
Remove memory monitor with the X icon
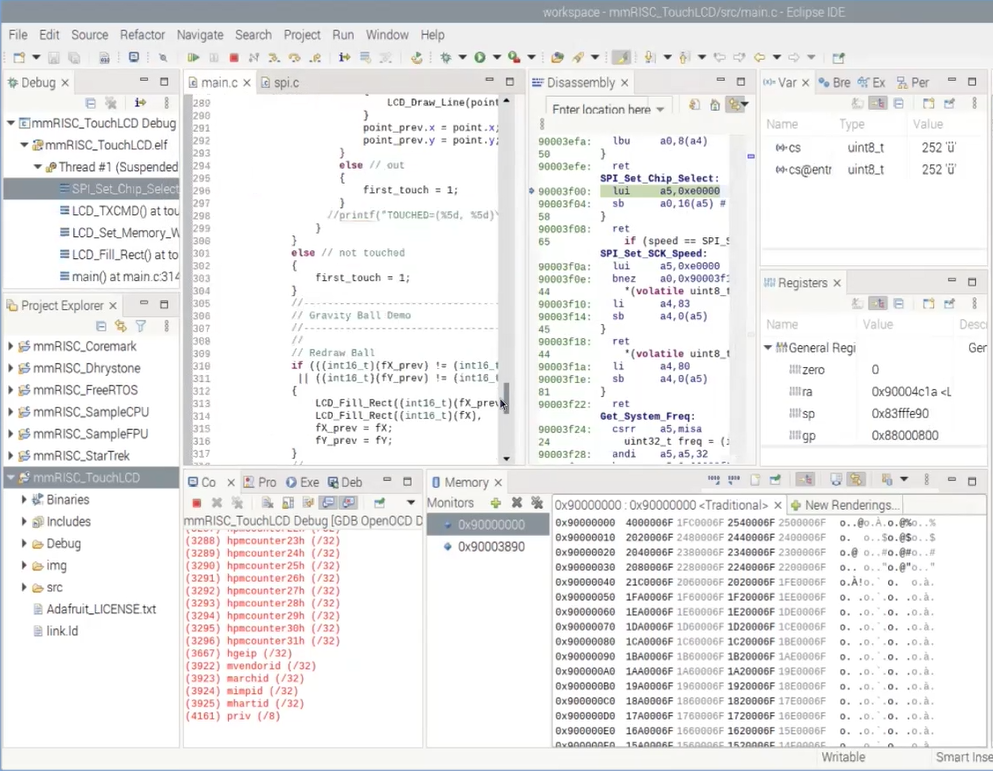click(x=516, y=503)
